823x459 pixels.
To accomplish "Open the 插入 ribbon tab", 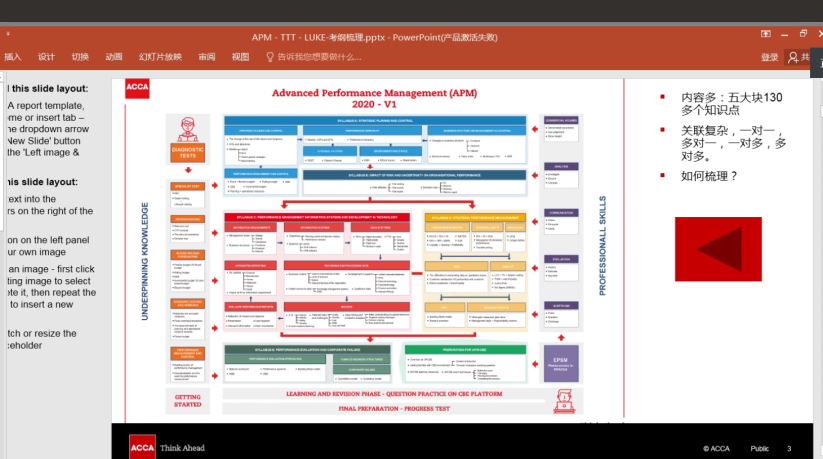I will click(13, 57).
